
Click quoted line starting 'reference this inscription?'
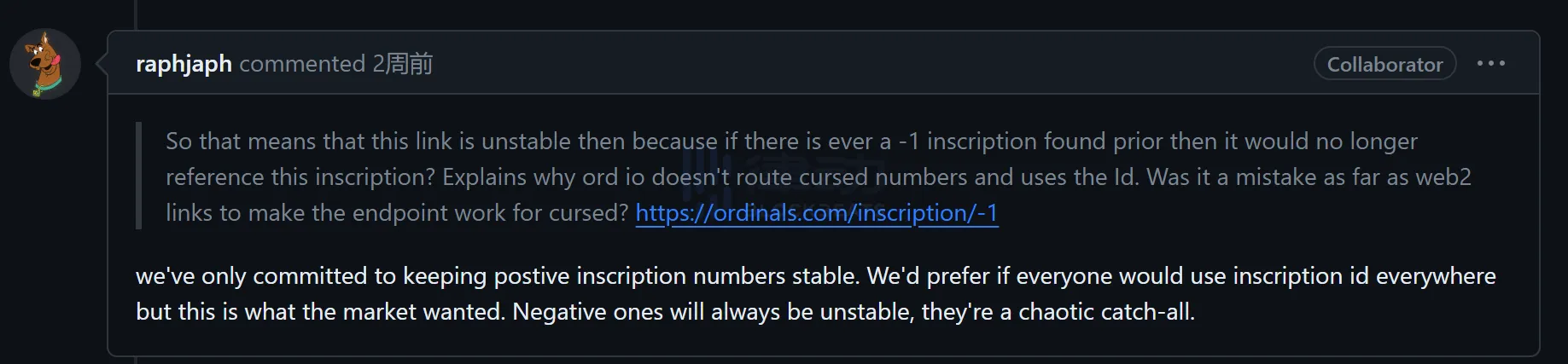click(818, 176)
